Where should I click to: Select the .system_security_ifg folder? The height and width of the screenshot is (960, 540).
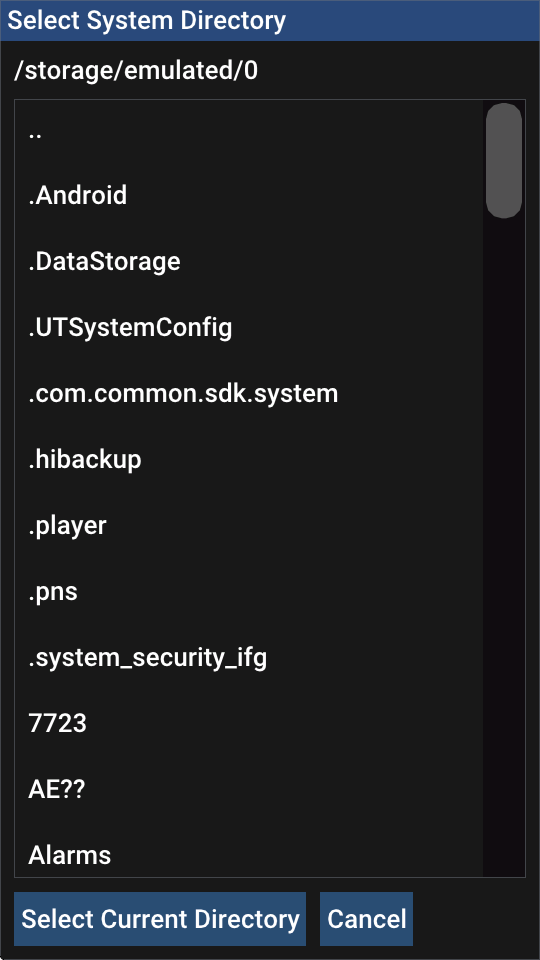point(249,658)
